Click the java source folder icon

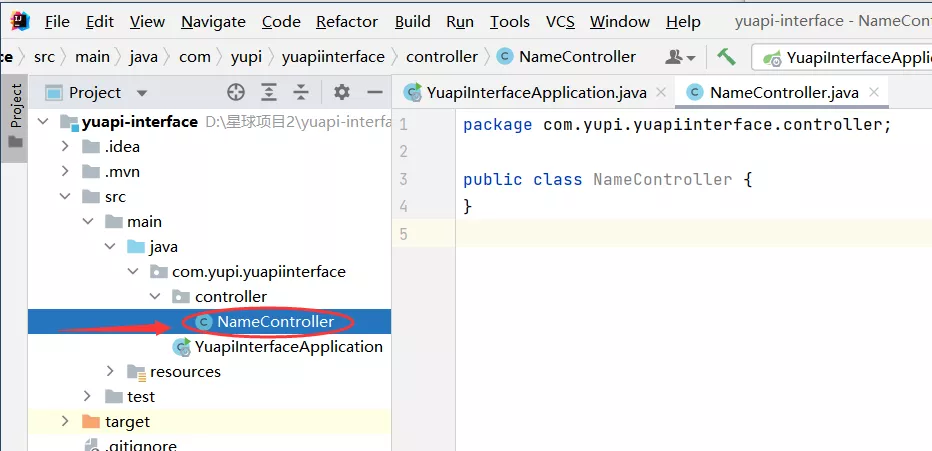click(x=136, y=246)
